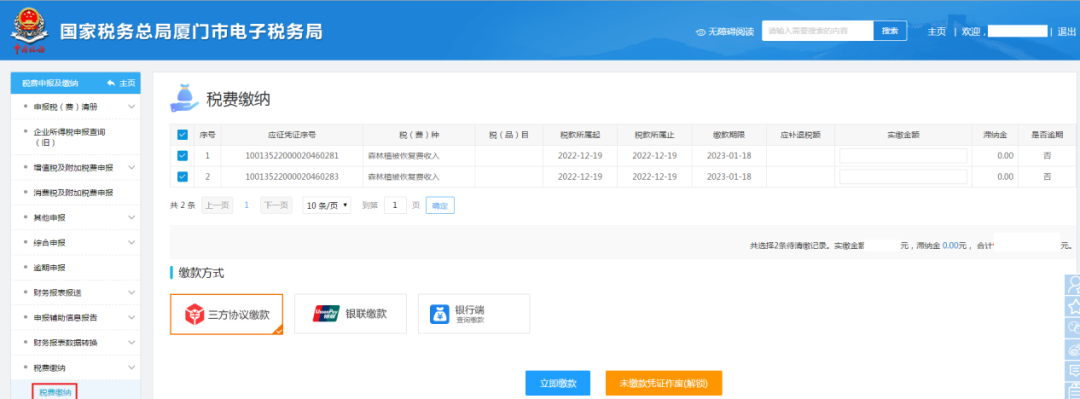Click the 税费申报及缴纳 sidebar header
The image size is (1080, 399).
(50, 83)
